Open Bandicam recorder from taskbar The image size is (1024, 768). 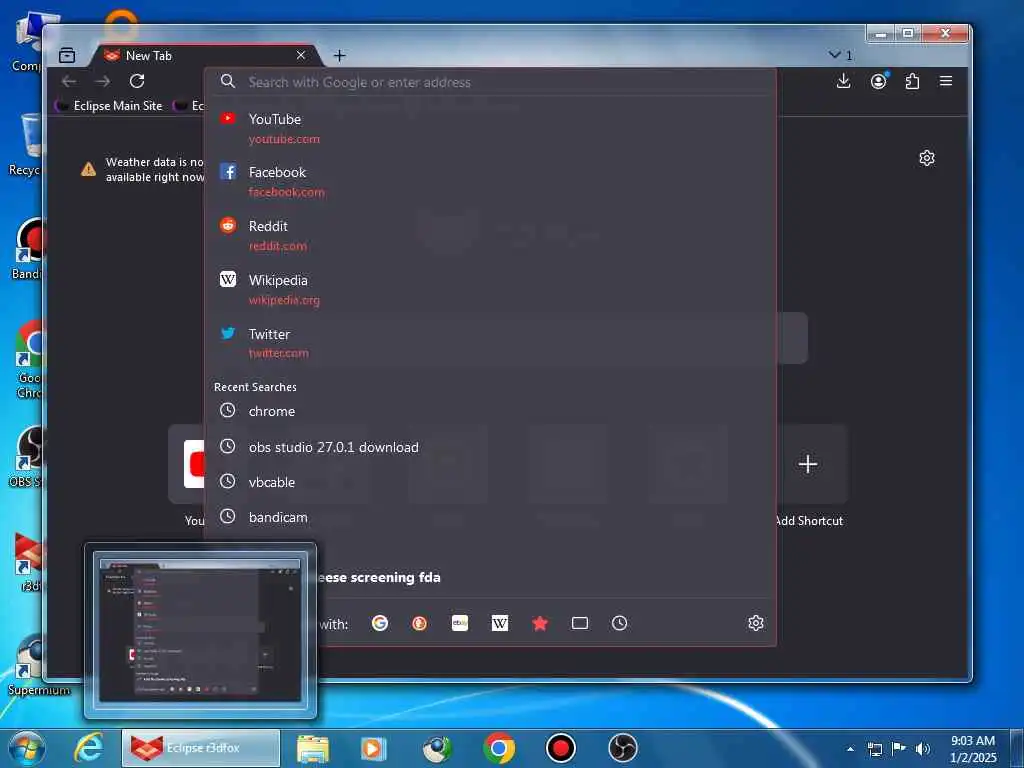click(561, 748)
